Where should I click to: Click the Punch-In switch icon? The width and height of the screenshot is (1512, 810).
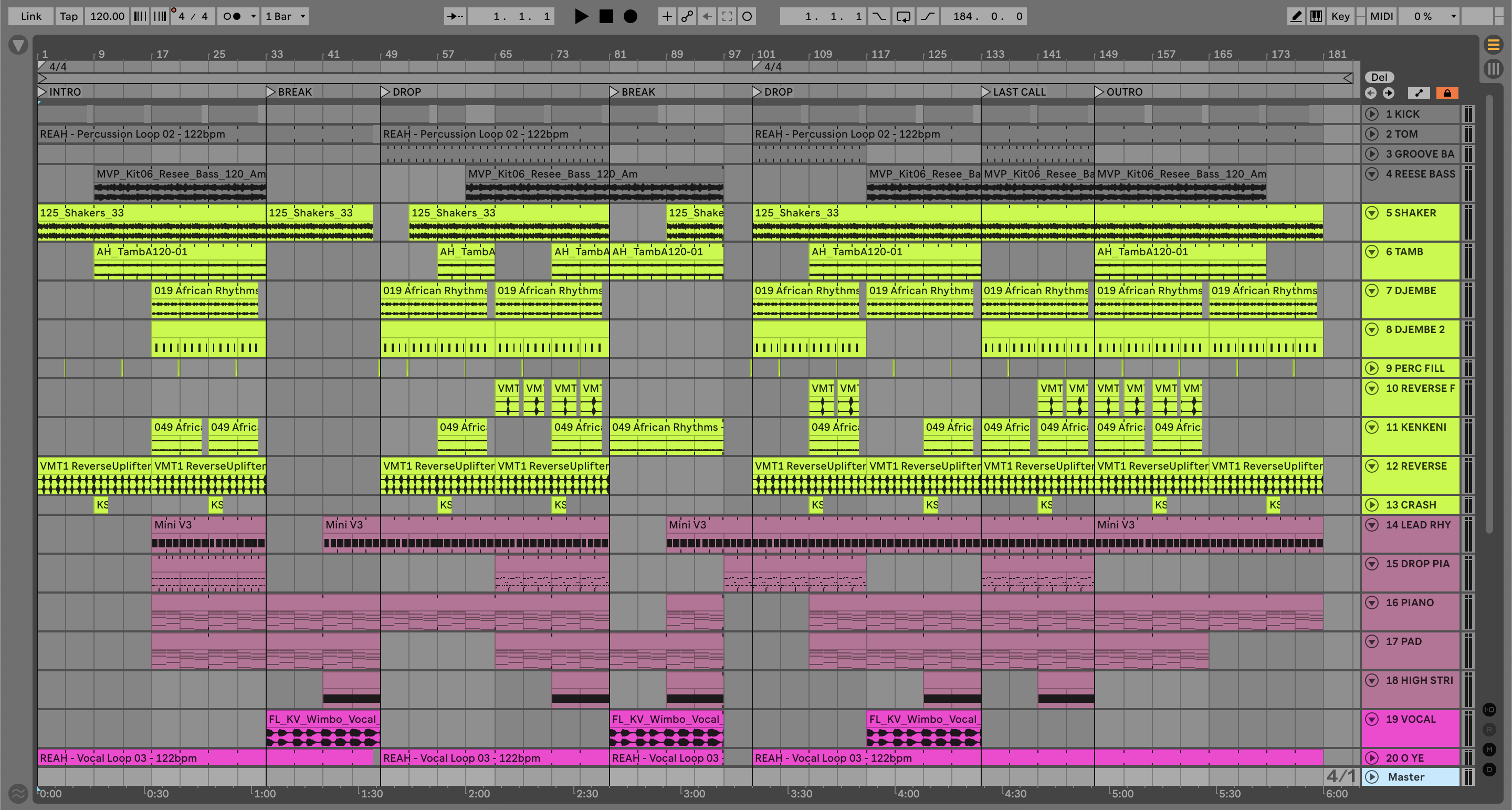click(x=879, y=16)
